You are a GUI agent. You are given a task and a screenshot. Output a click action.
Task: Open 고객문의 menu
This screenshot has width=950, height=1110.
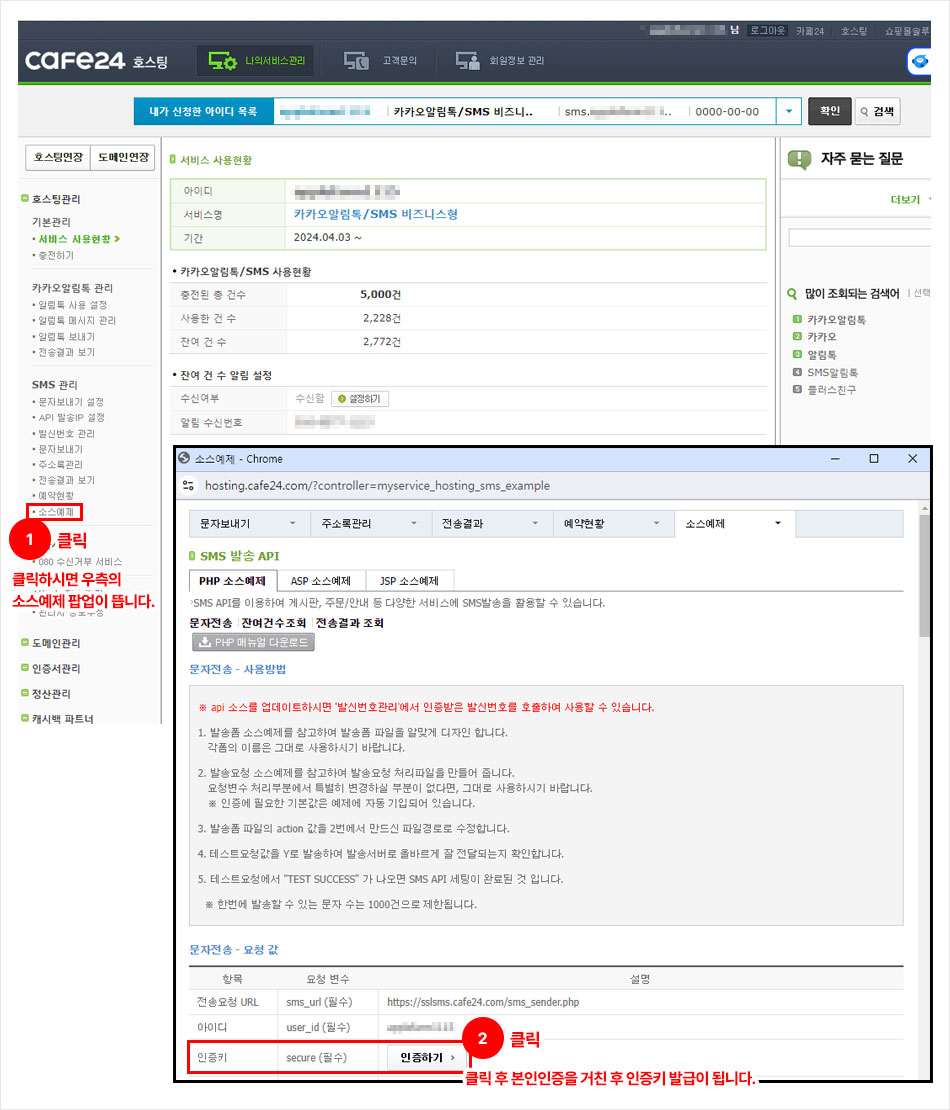(380, 61)
